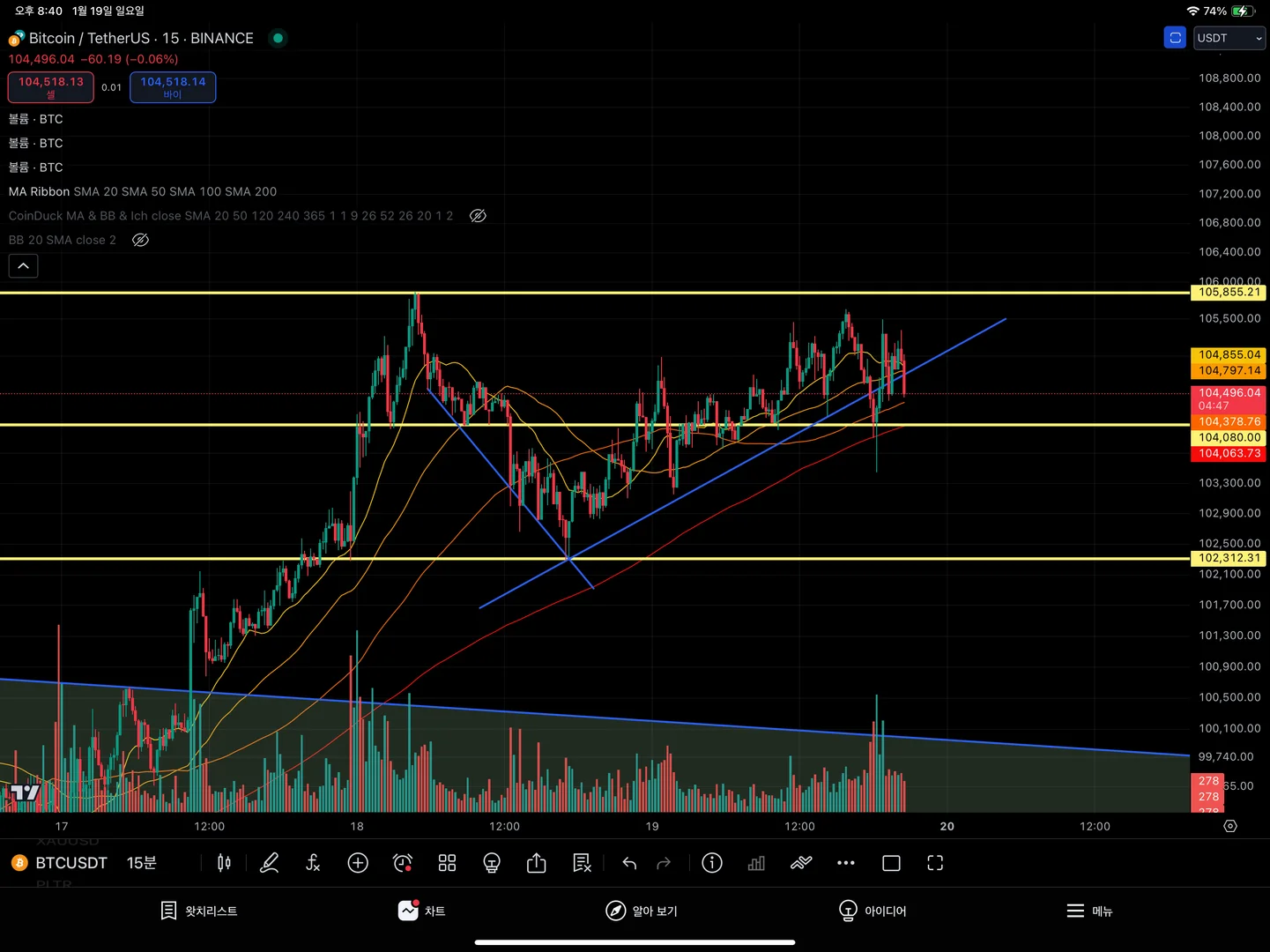Enter fullscreen chart mode
The image size is (1270, 952).
tap(935, 863)
